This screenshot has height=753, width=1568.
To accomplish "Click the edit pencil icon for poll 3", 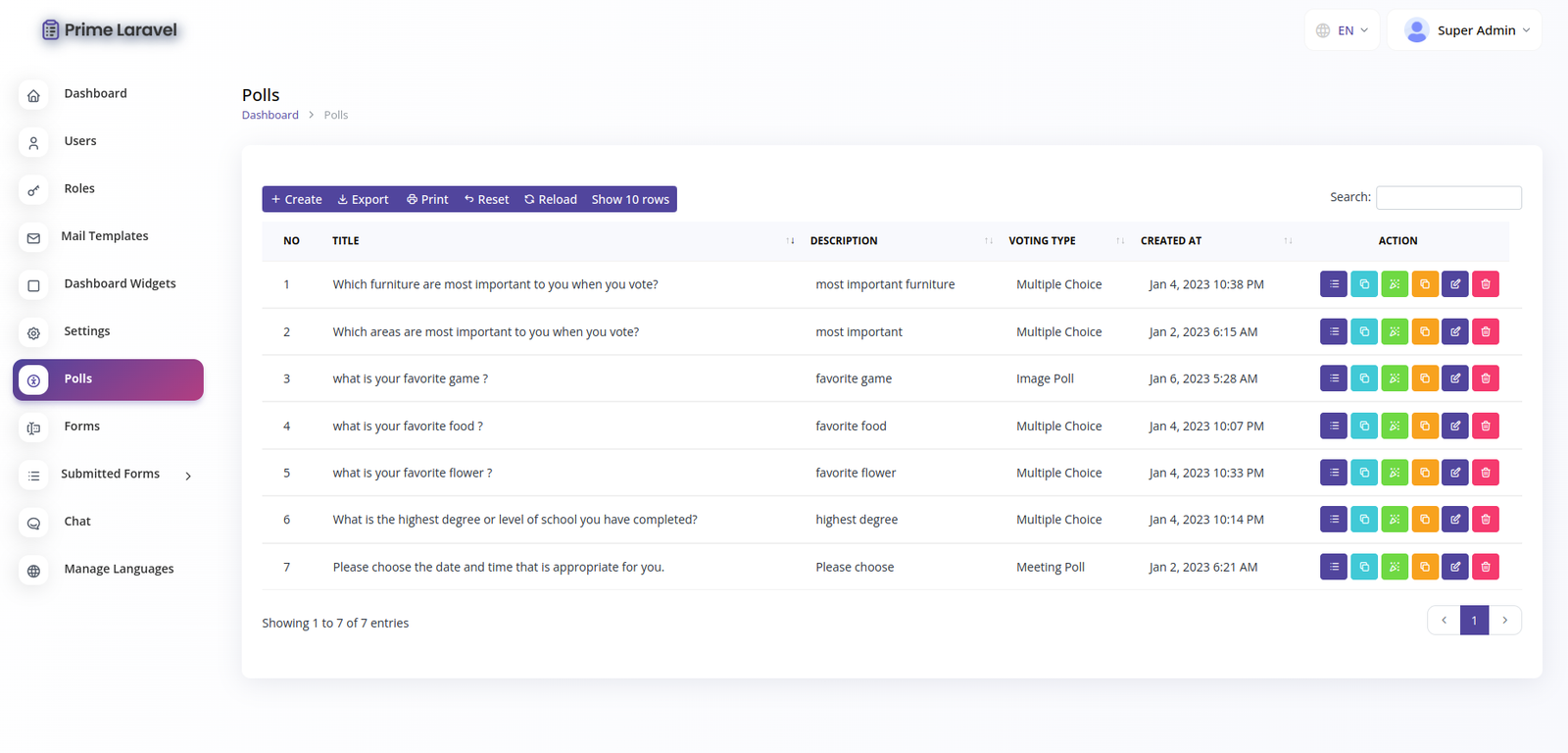I will coord(1455,378).
